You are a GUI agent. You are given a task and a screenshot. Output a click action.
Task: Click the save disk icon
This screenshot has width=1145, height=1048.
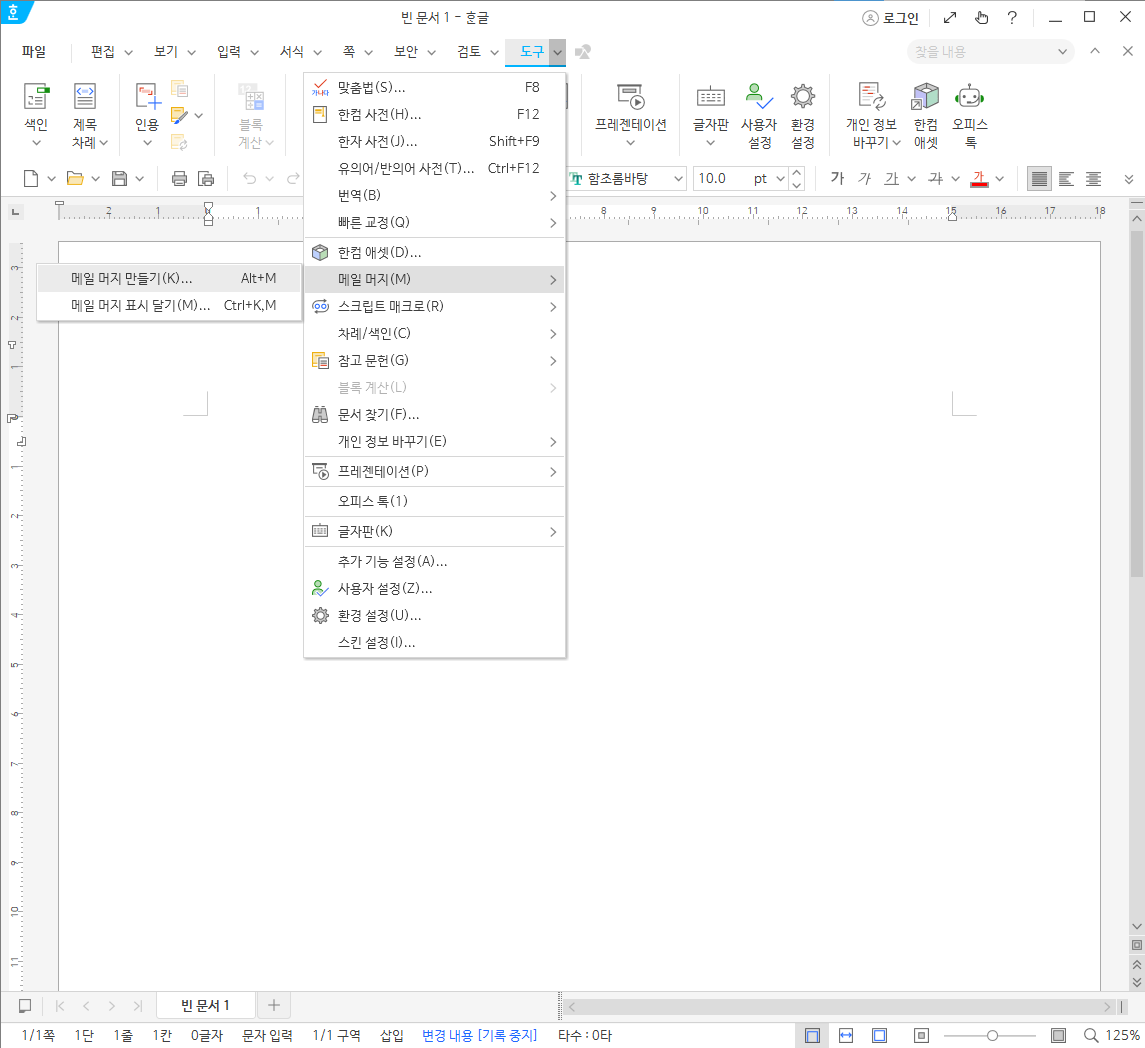(x=119, y=178)
